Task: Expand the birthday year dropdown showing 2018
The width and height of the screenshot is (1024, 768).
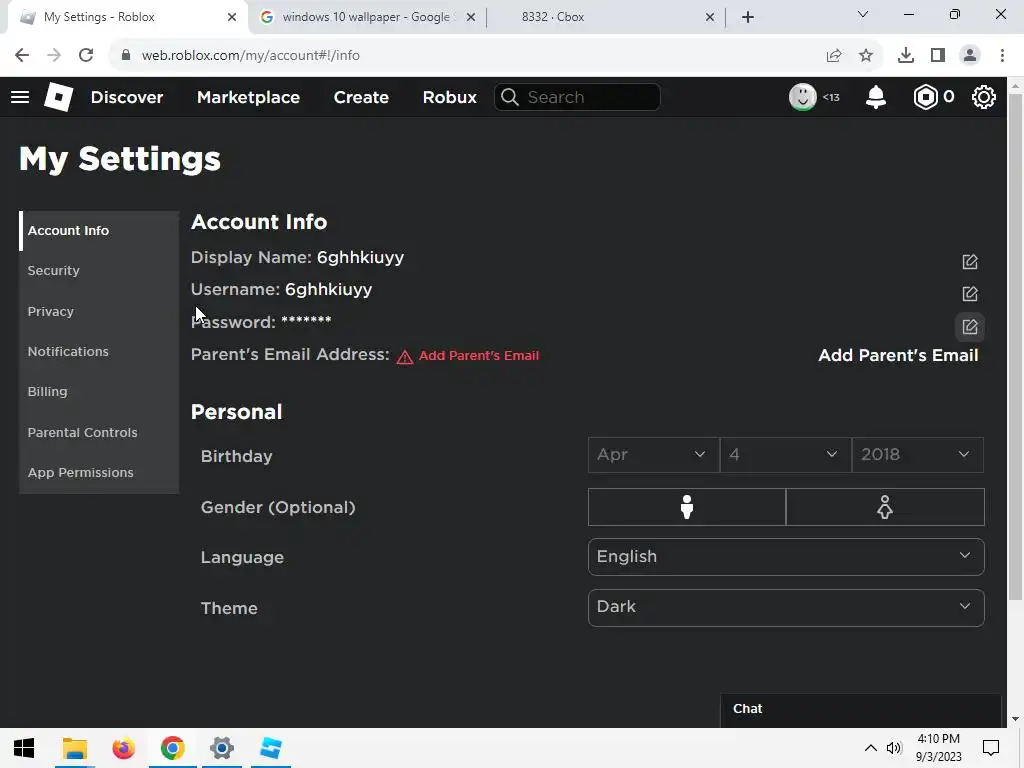Action: tap(918, 455)
